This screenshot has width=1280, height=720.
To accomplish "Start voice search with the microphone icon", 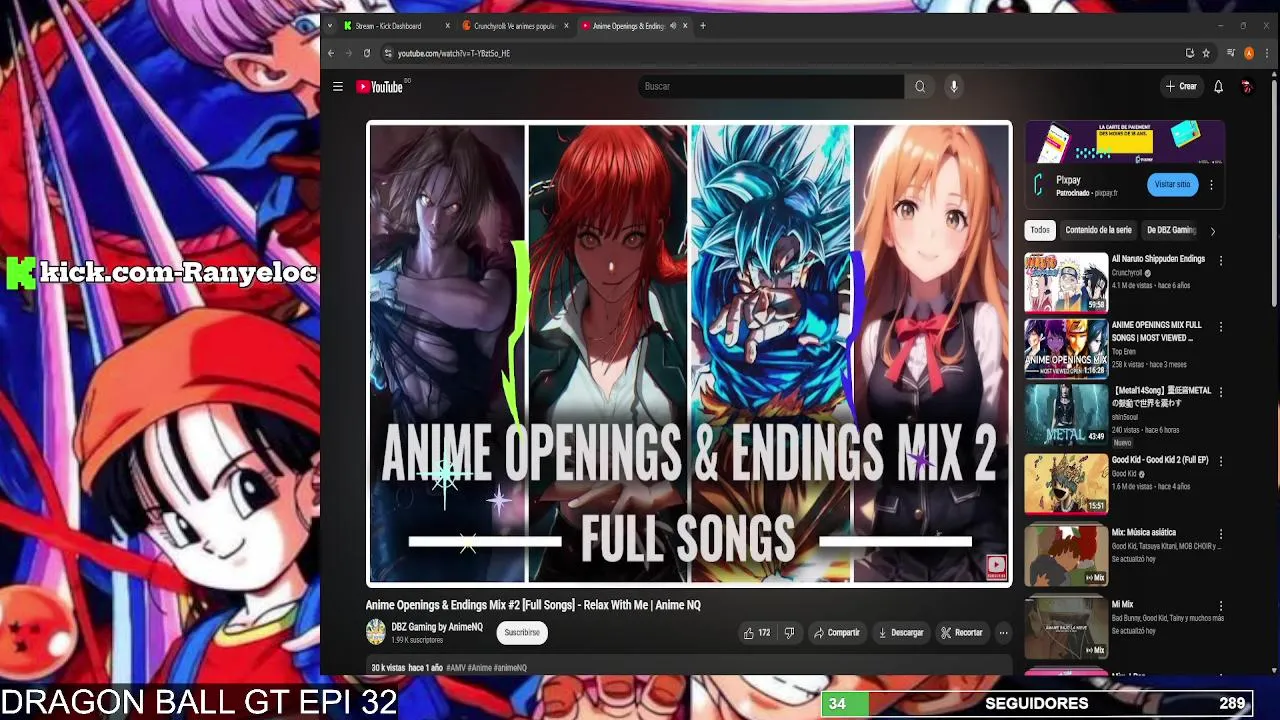I will pos(954,87).
